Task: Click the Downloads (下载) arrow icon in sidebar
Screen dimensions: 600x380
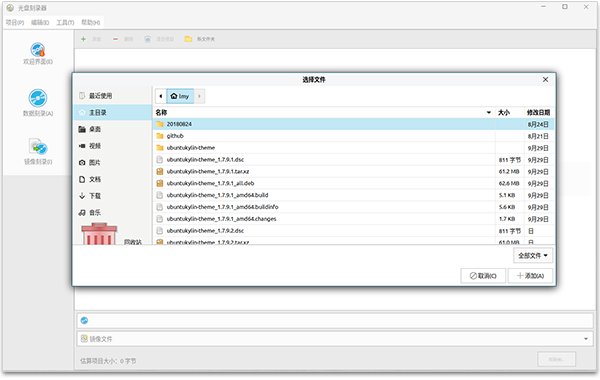Action: pos(82,196)
